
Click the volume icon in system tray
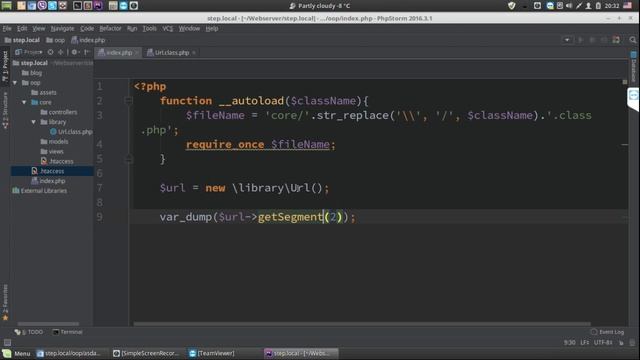(569, 6)
